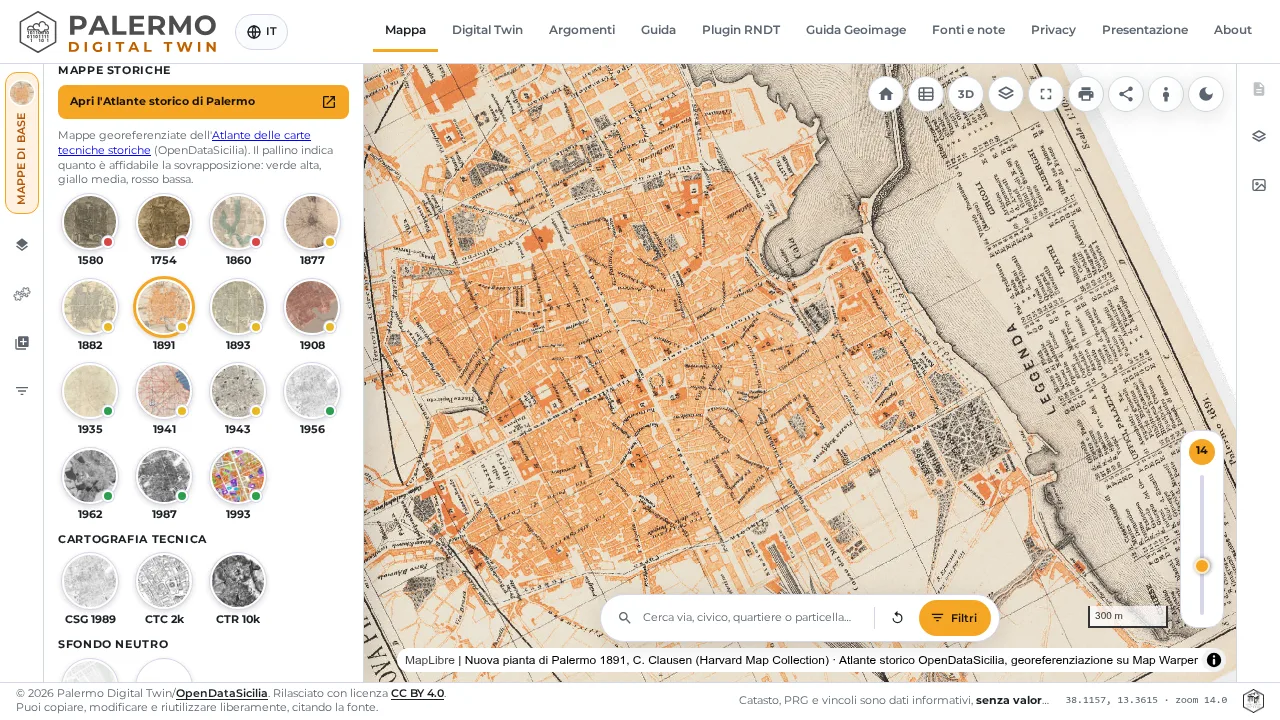
Task: Open the CC BY 4.0 license link
Action: [x=418, y=693]
